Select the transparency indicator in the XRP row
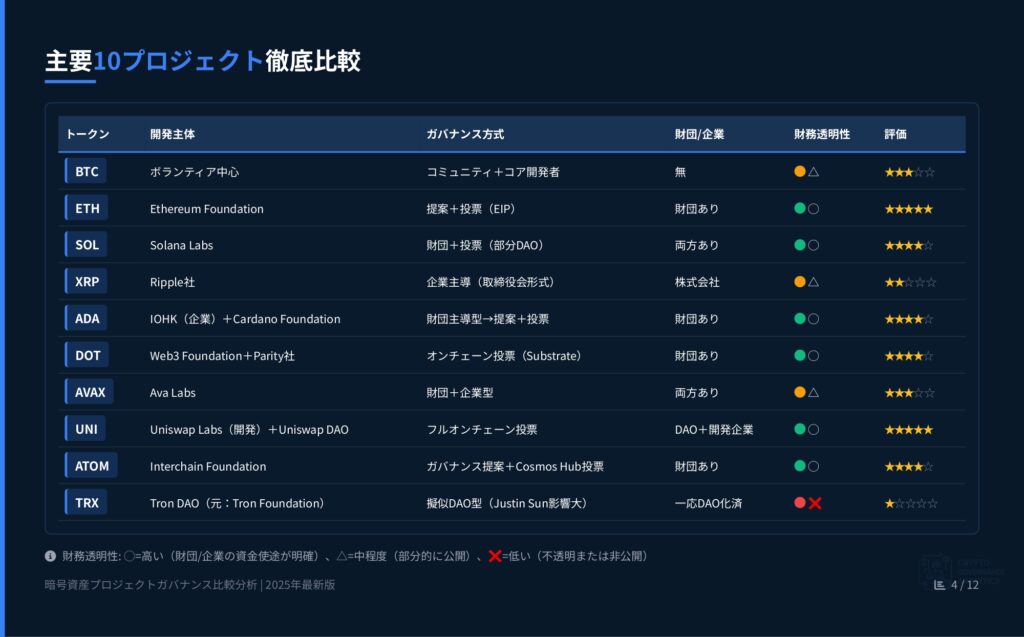Screen dimensions: 1024x637 click(x=807, y=282)
